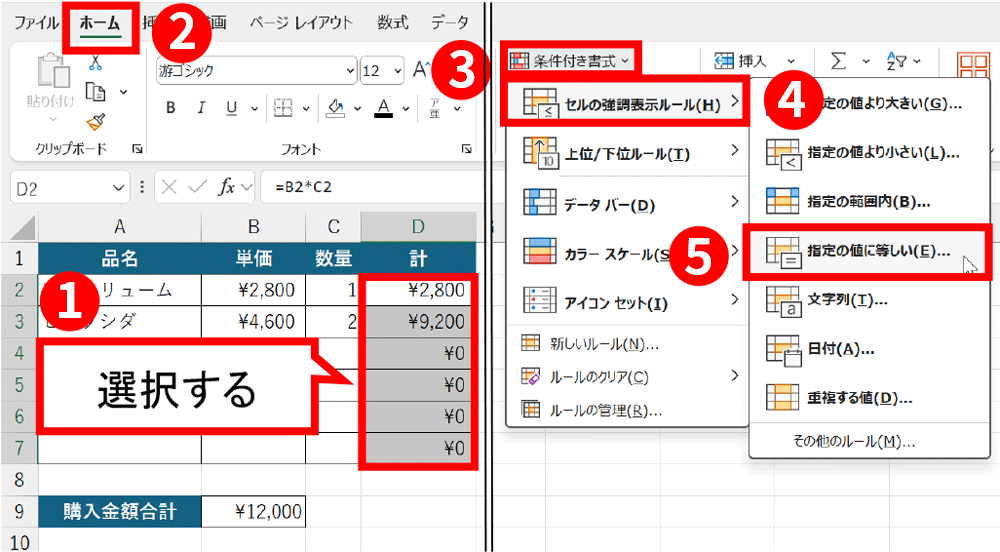Screen dimensions: 1000x552
Task: Select the format painter brush
Action: 96,121
